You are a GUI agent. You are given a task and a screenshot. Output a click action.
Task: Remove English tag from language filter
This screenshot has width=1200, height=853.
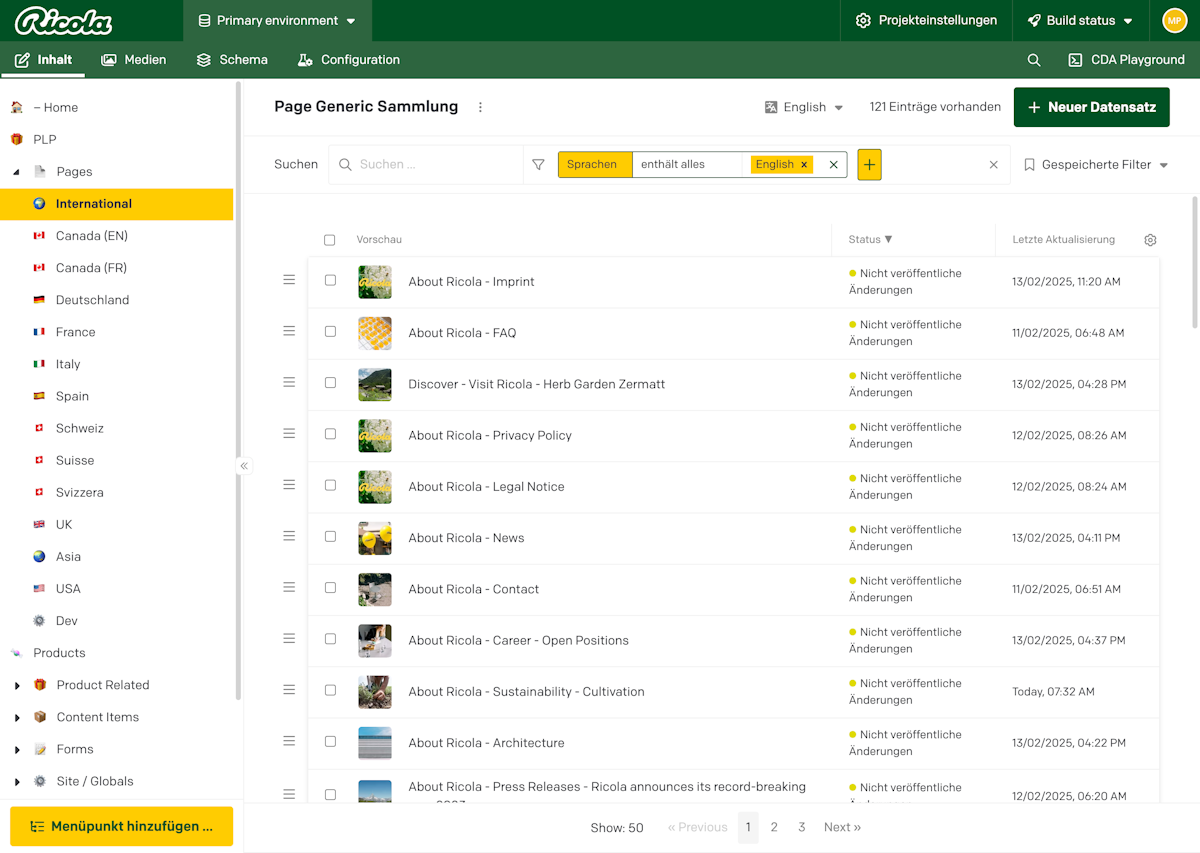point(804,165)
